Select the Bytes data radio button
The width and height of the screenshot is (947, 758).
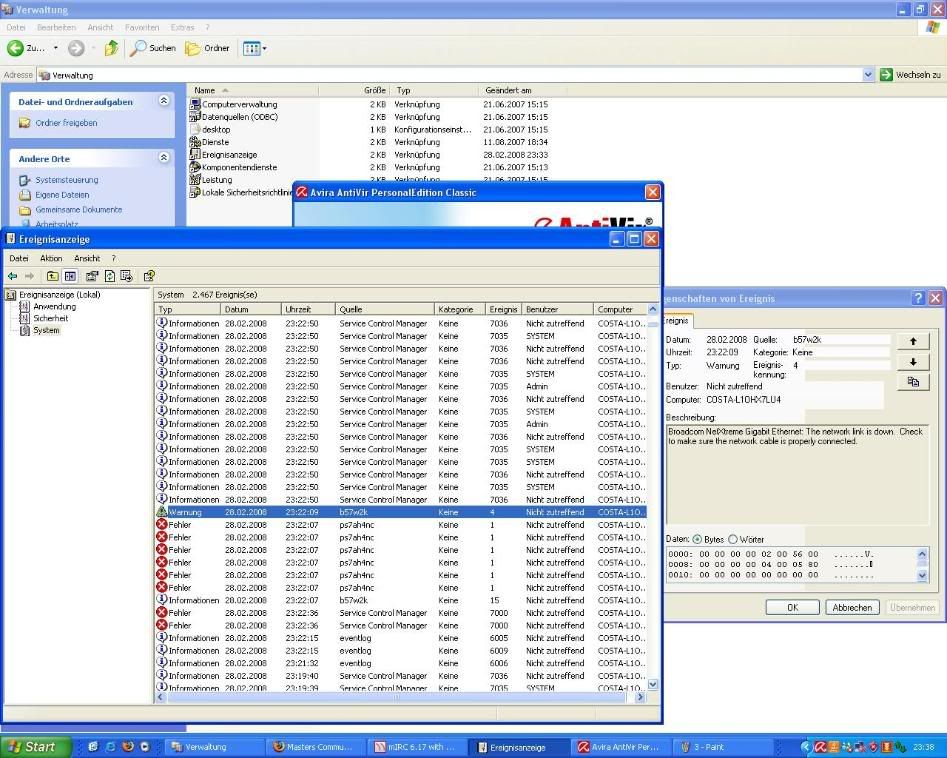pos(697,539)
